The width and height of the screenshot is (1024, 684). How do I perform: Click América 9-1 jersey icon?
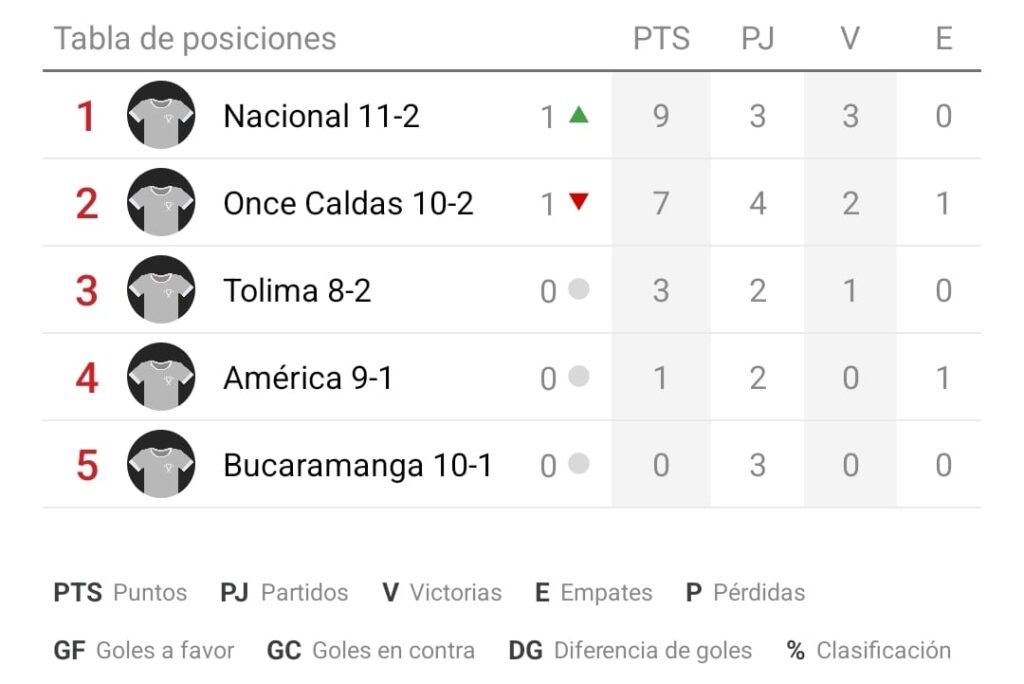coord(161,377)
